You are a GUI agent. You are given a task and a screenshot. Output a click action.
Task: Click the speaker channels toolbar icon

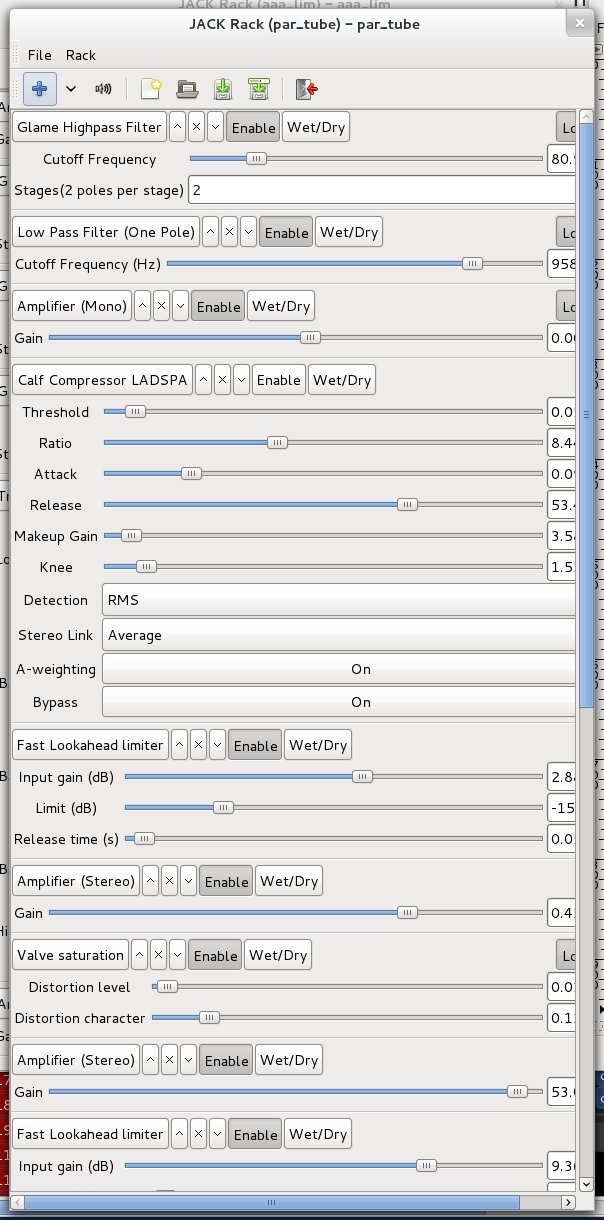point(103,88)
